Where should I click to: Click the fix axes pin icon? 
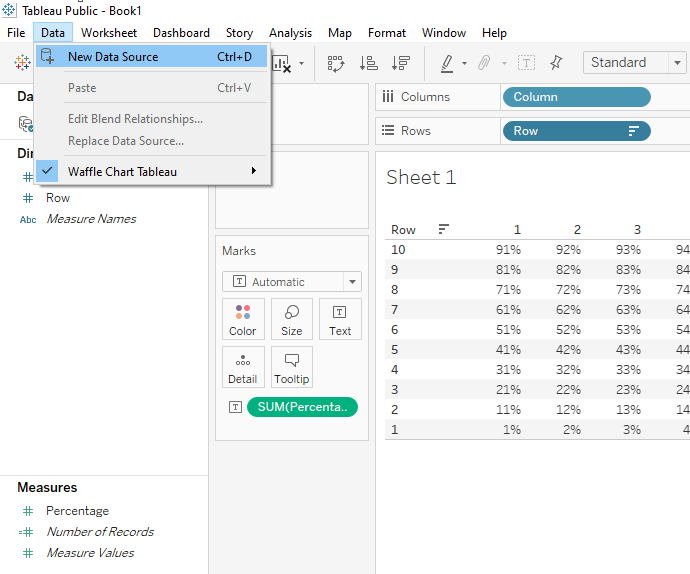pos(556,63)
